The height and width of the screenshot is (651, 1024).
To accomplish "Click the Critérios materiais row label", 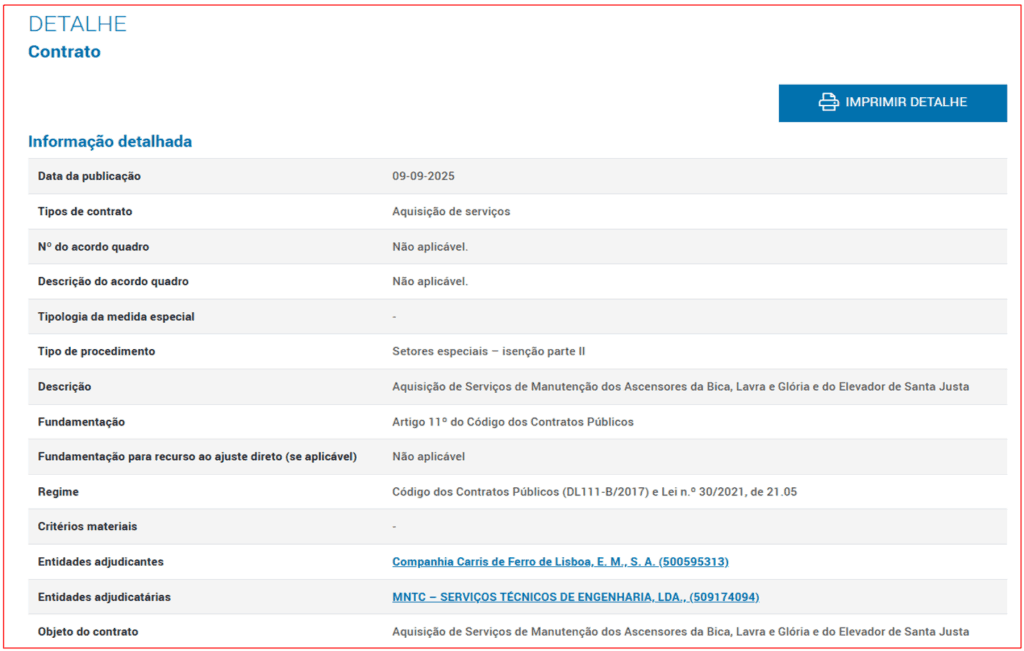I will 87,526.
